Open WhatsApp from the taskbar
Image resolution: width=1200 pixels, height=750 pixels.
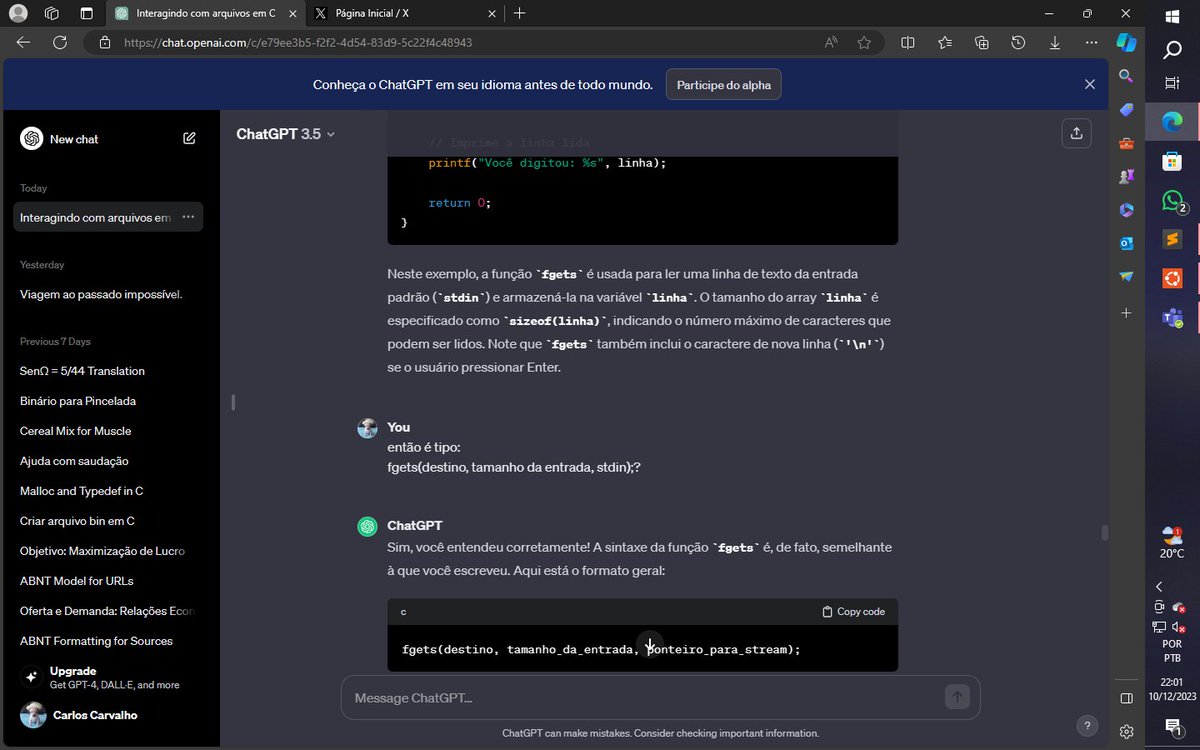1172,201
